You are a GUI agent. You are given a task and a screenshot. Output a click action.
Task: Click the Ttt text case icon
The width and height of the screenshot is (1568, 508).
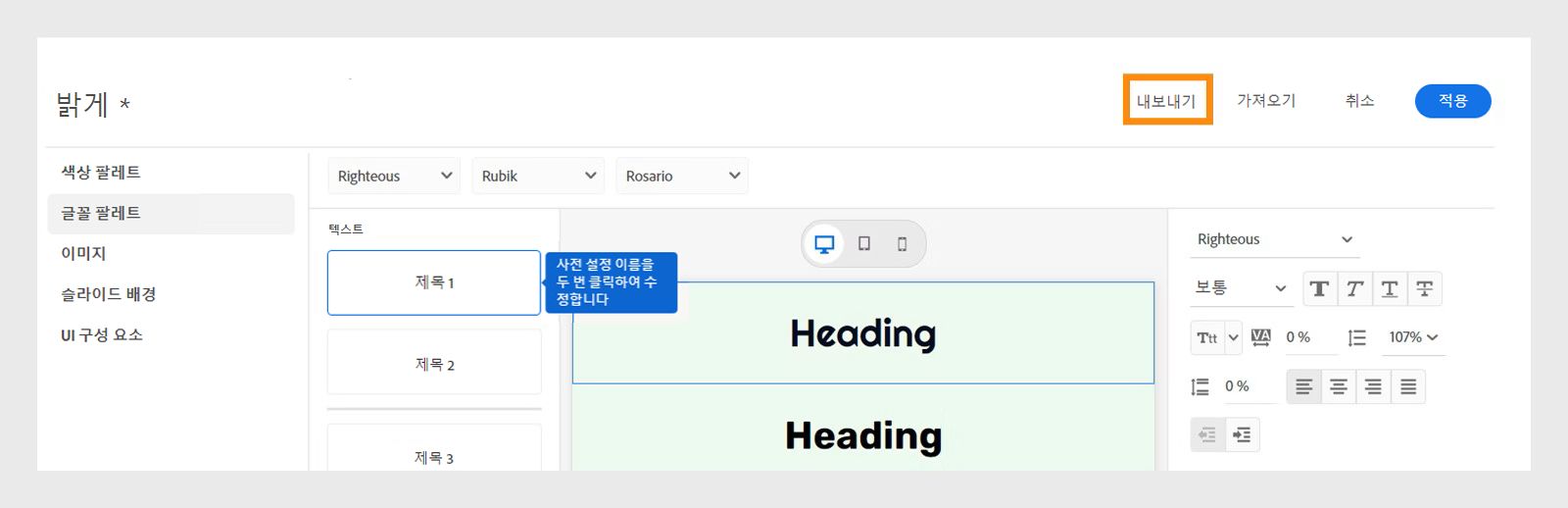(1207, 337)
